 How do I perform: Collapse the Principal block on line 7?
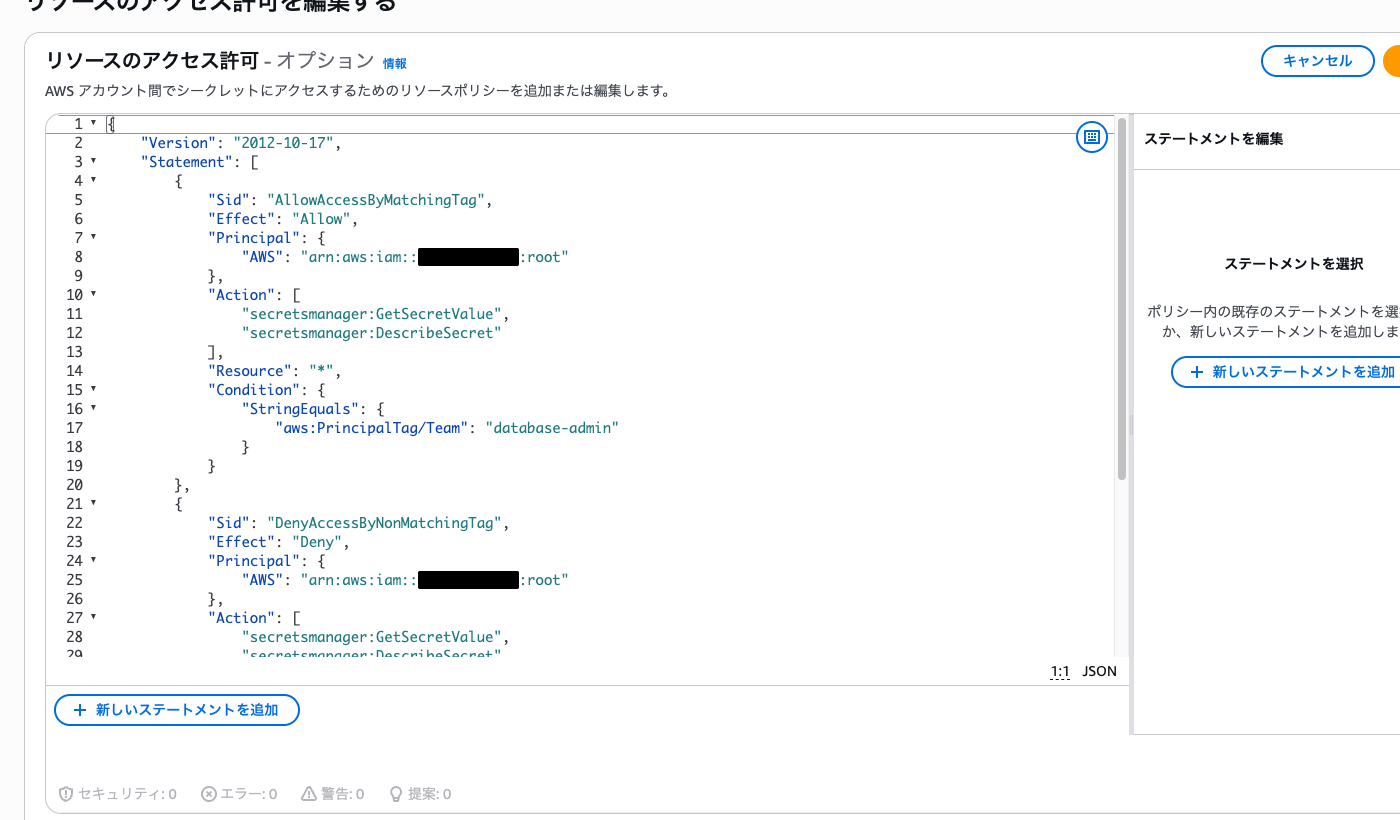click(93, 238)
